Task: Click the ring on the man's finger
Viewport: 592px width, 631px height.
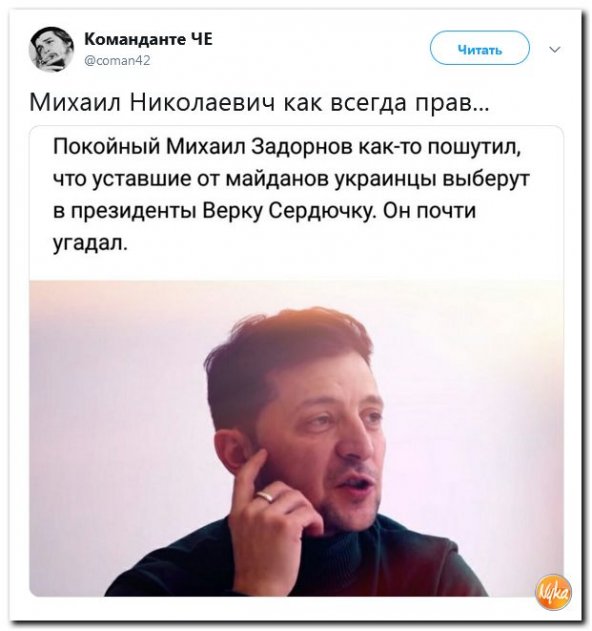Action: [265, 495]
